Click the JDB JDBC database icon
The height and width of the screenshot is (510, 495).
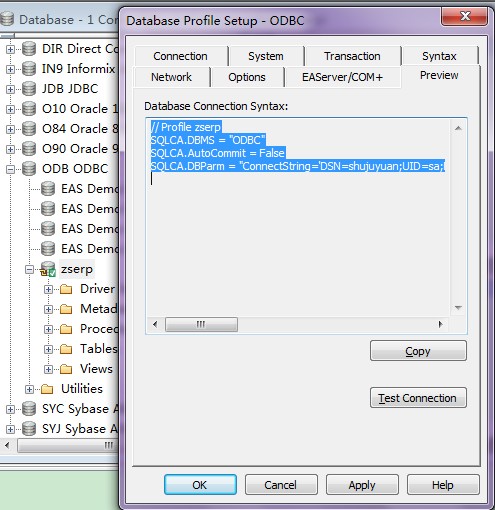tap(29, 89)
